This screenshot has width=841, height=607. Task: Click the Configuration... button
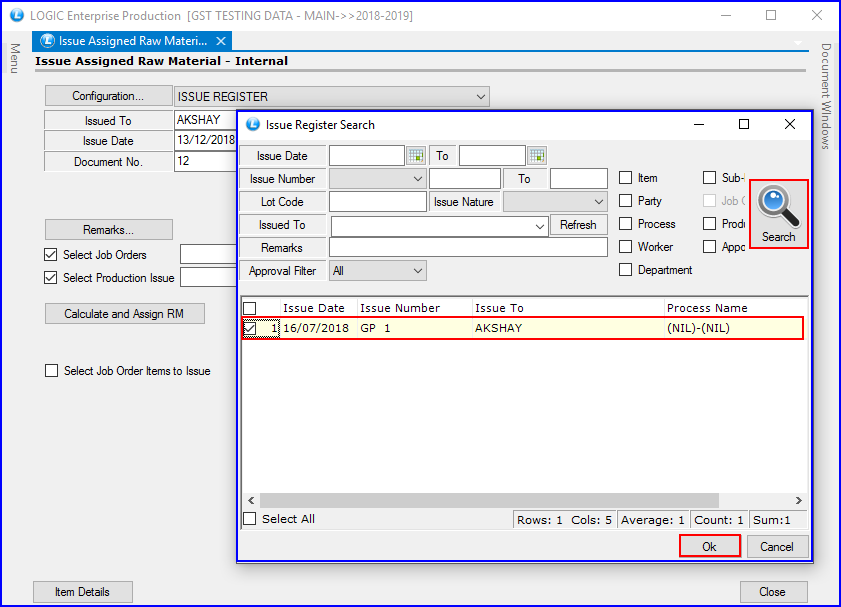coord(108,96)
